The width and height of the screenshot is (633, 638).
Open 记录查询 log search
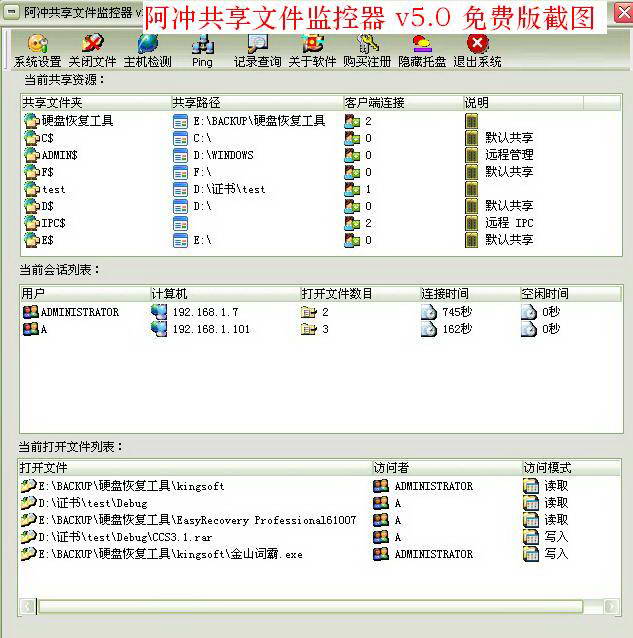tap(257, 50)
